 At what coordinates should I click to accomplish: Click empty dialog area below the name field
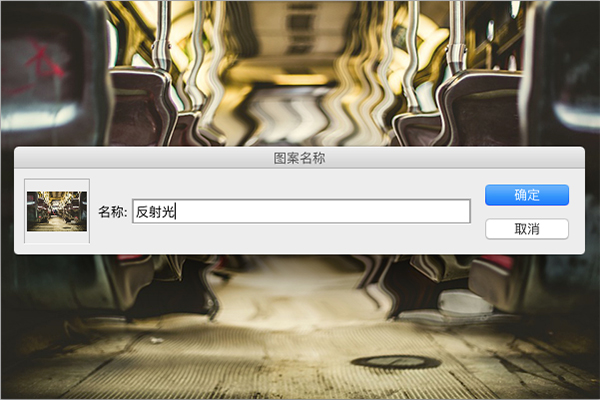pyautogui.click(x=300, y=240)
